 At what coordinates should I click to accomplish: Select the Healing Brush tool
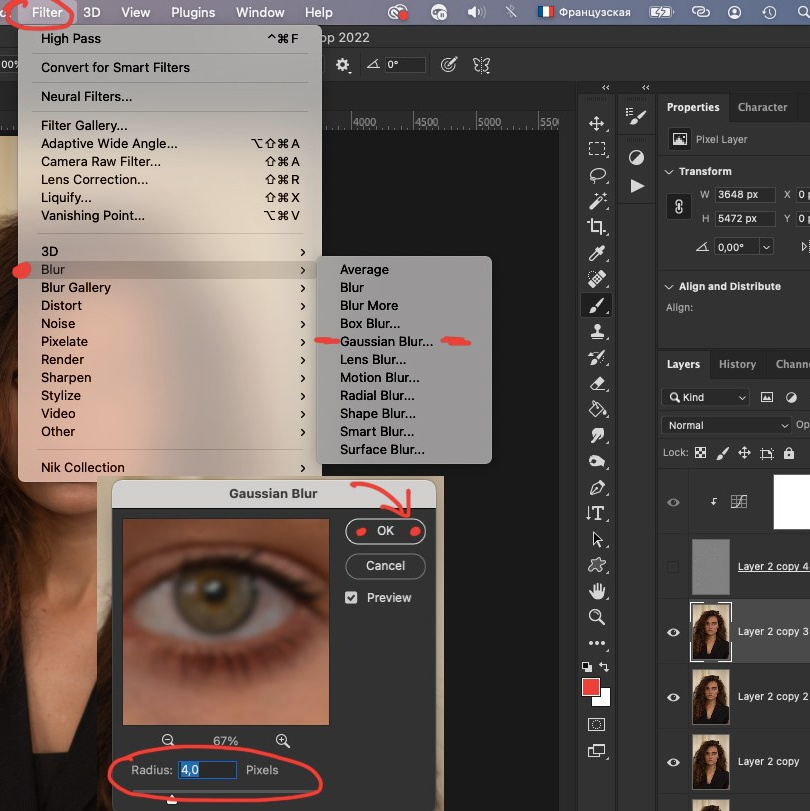pos(597,279)
